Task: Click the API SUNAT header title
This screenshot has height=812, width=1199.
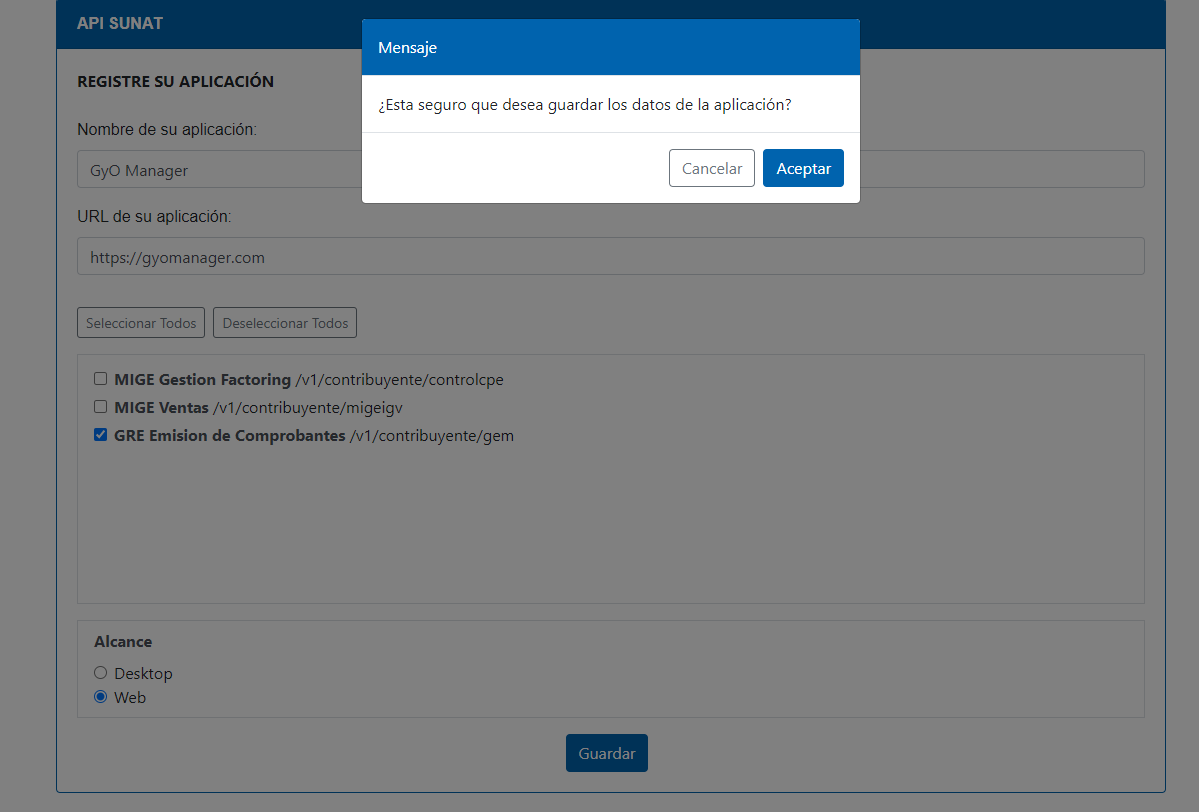Action: tap(120, 24)
